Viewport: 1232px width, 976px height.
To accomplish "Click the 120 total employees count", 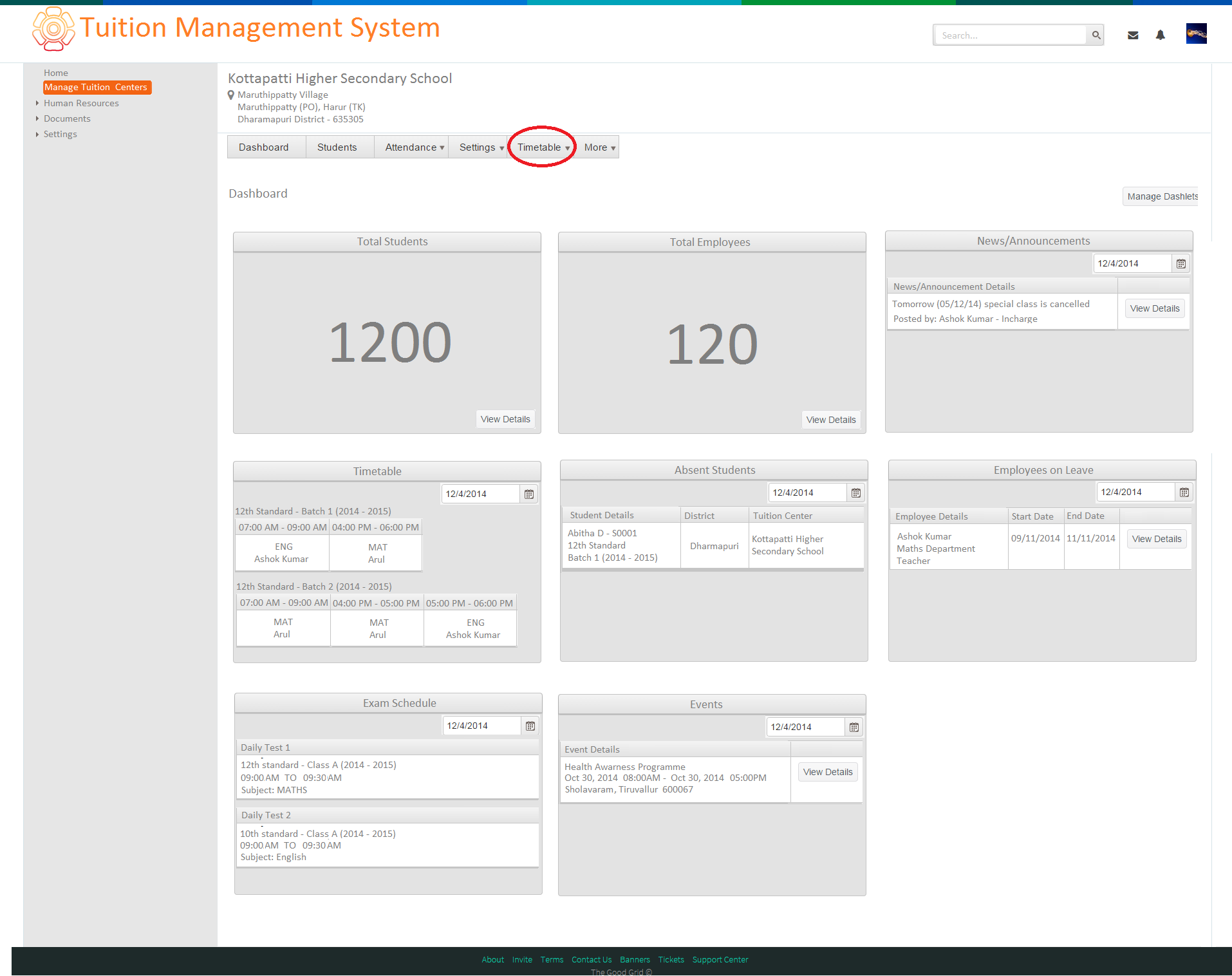I will click(x=713, y=344).
